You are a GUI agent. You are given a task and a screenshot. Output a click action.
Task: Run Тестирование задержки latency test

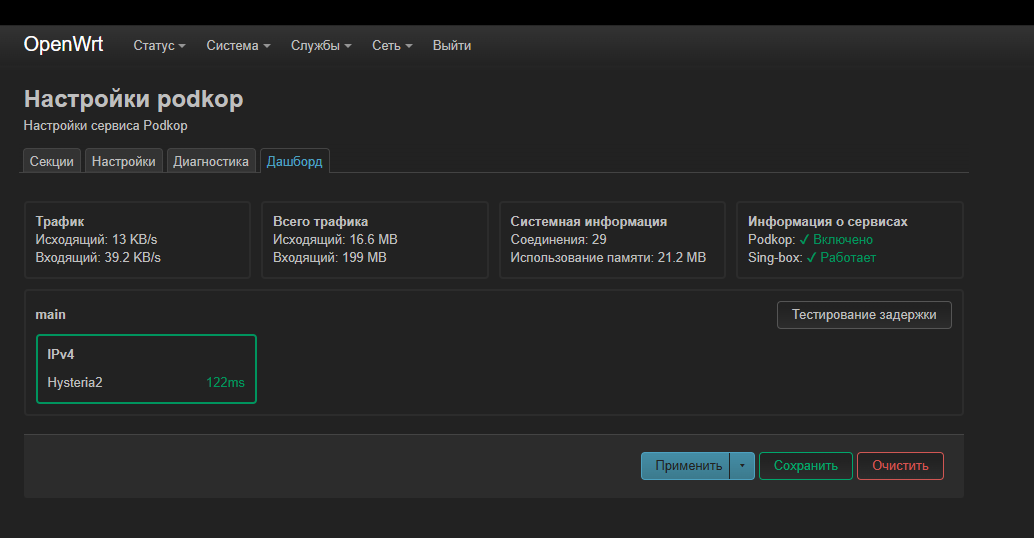pyautogui.click(x=864, y=314)
